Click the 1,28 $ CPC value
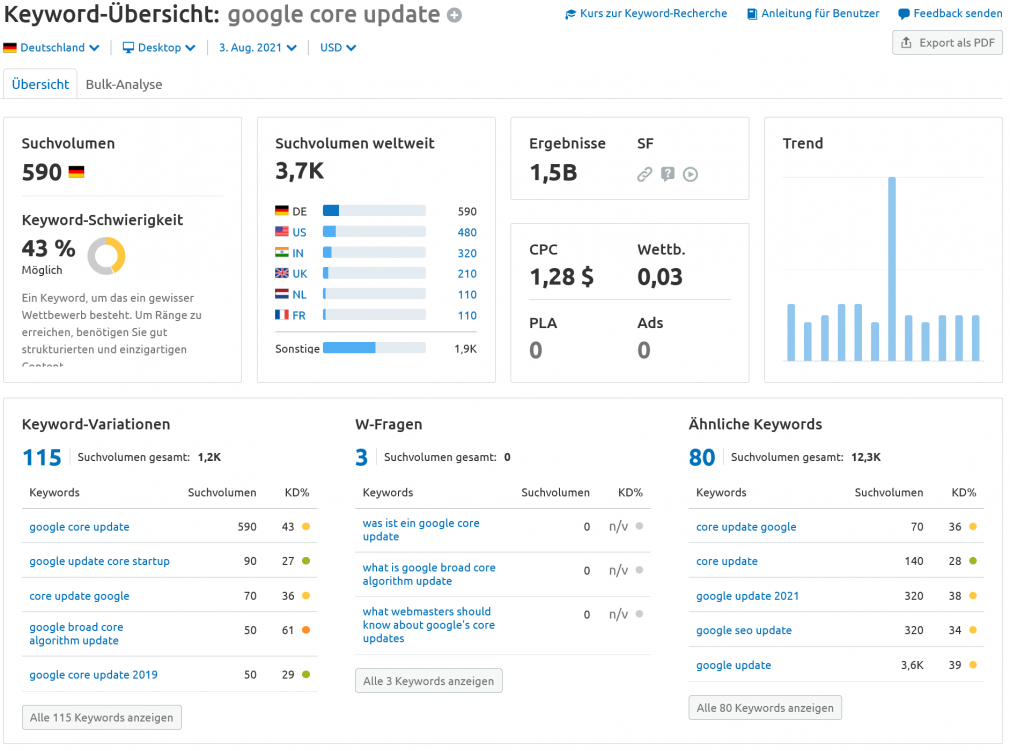1010x751 pixels. click(x=562, y=277)
